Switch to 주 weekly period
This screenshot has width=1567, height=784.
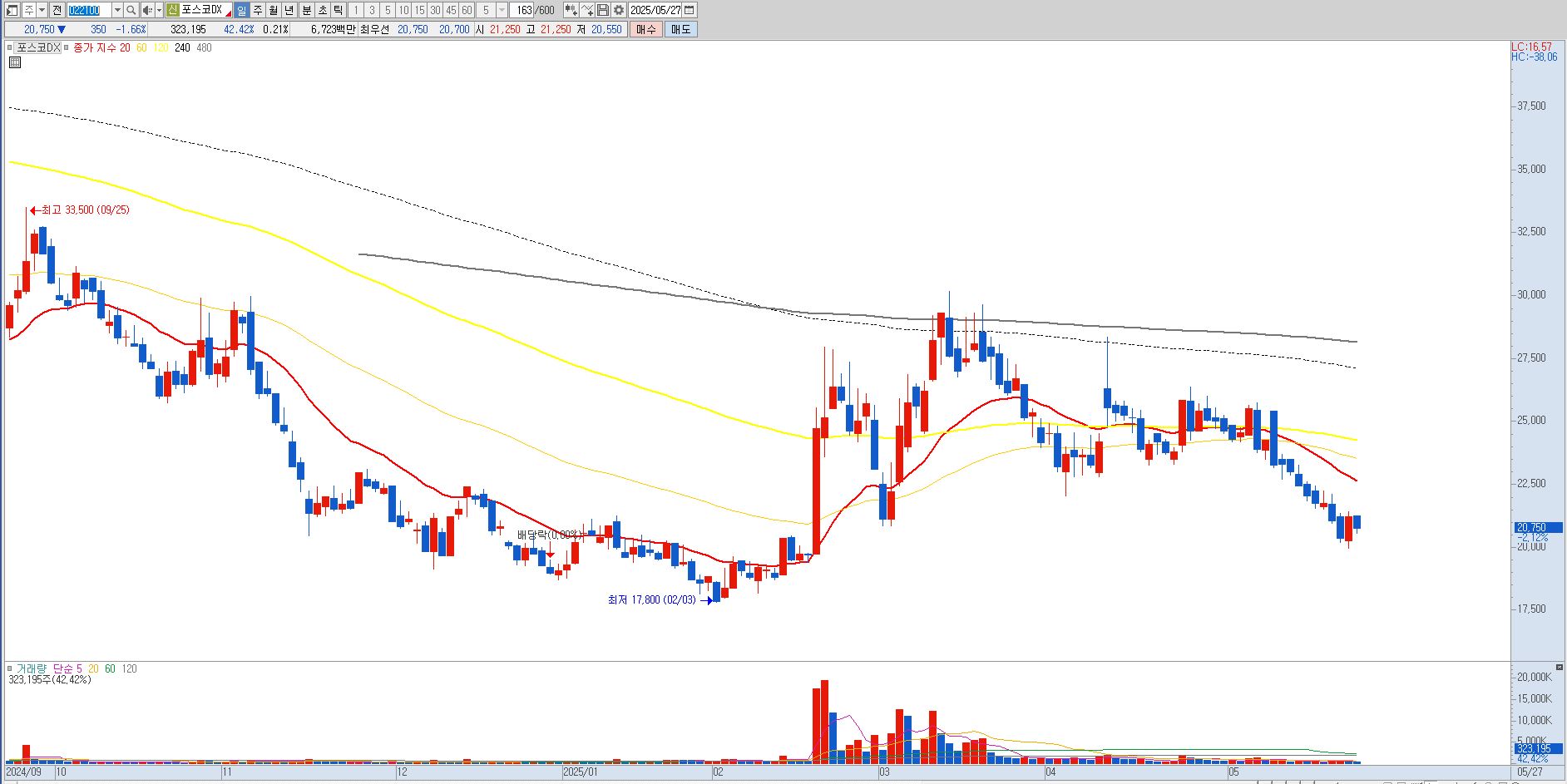[x=258, y=10]
